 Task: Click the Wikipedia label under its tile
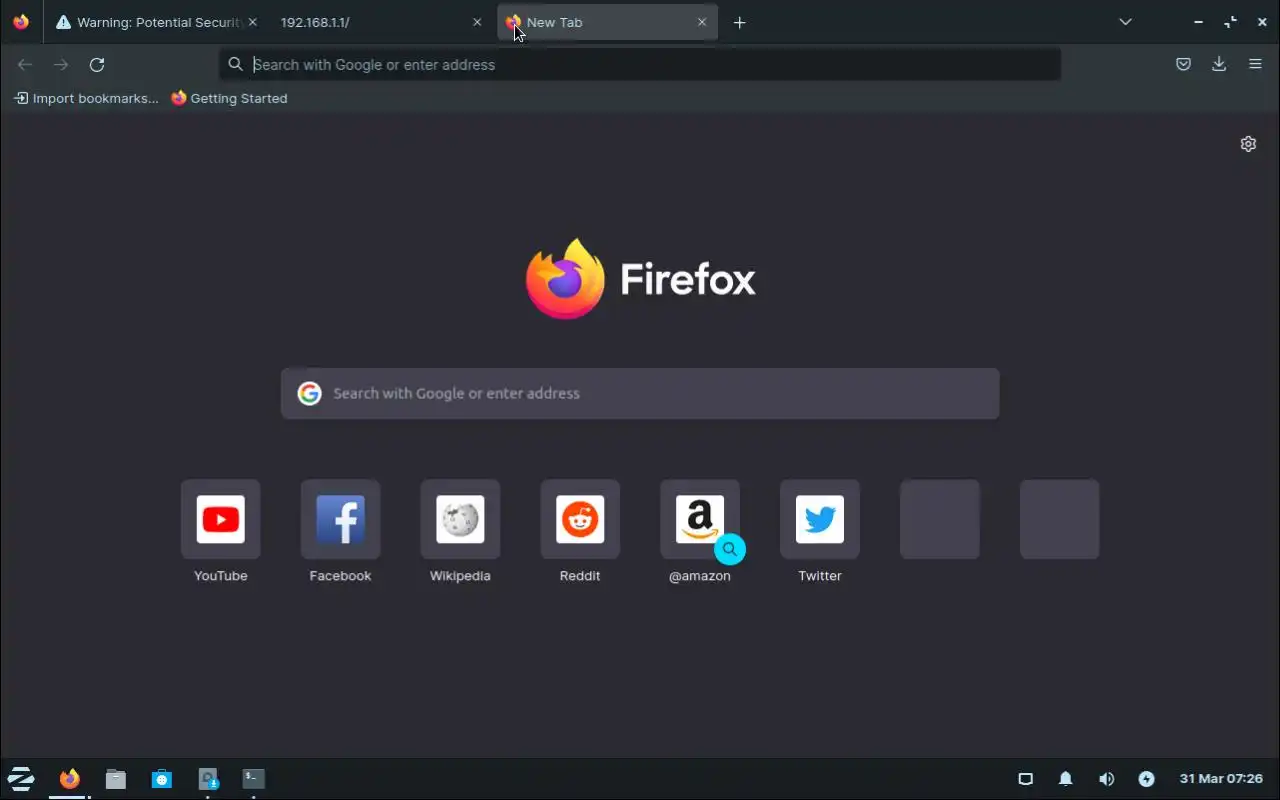(460, 576)
